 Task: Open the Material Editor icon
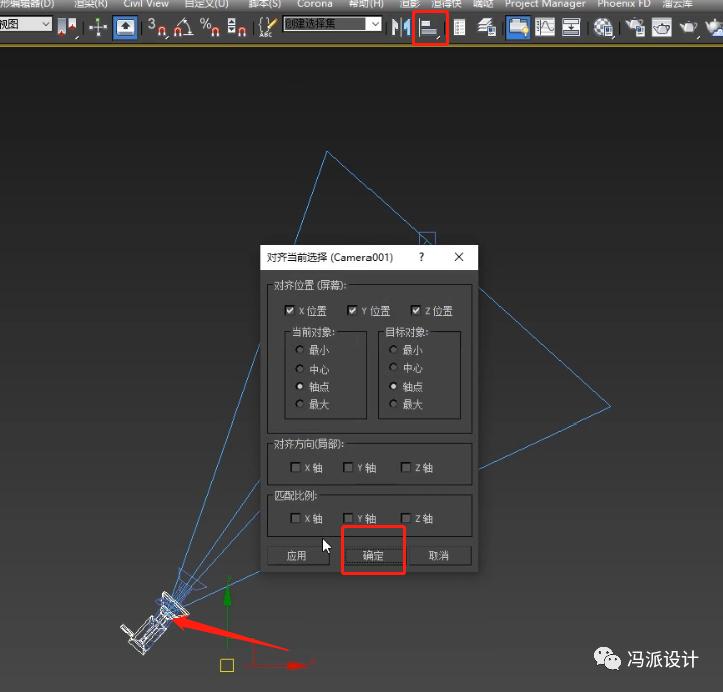(603, 27)
